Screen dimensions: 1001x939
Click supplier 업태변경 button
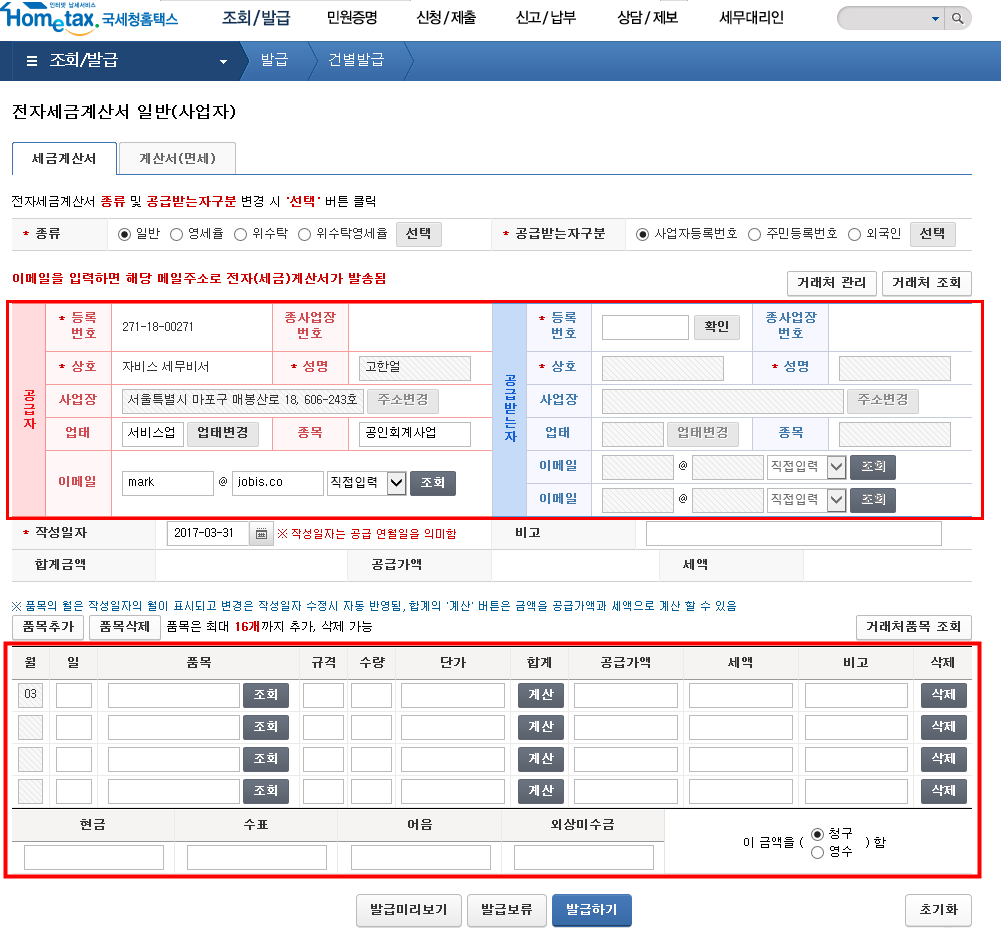tap(223, 433)
